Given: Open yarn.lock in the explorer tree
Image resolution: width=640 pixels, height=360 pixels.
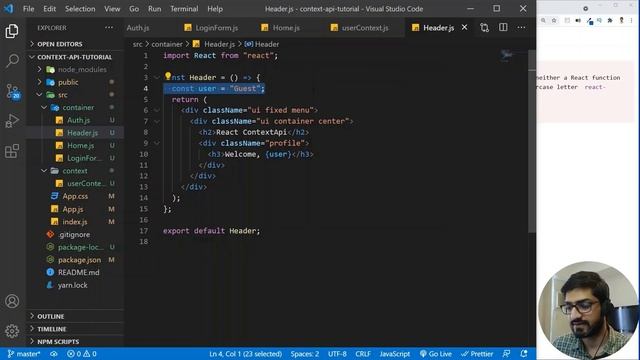Looking at the screenshot, I should [73, 285].
